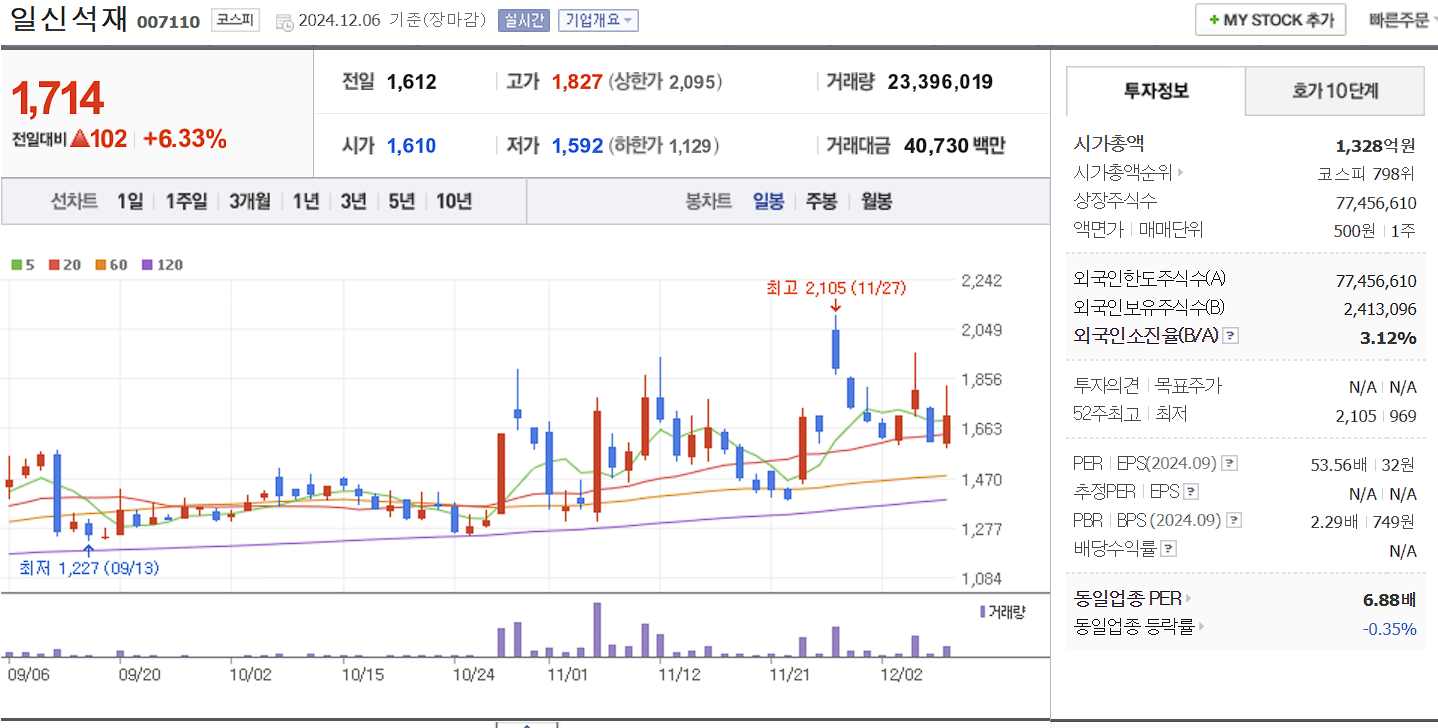Viewport: 1438px width, 728px height.
Task: Open the 기업개요 dropdown
Action: [597, 20]
